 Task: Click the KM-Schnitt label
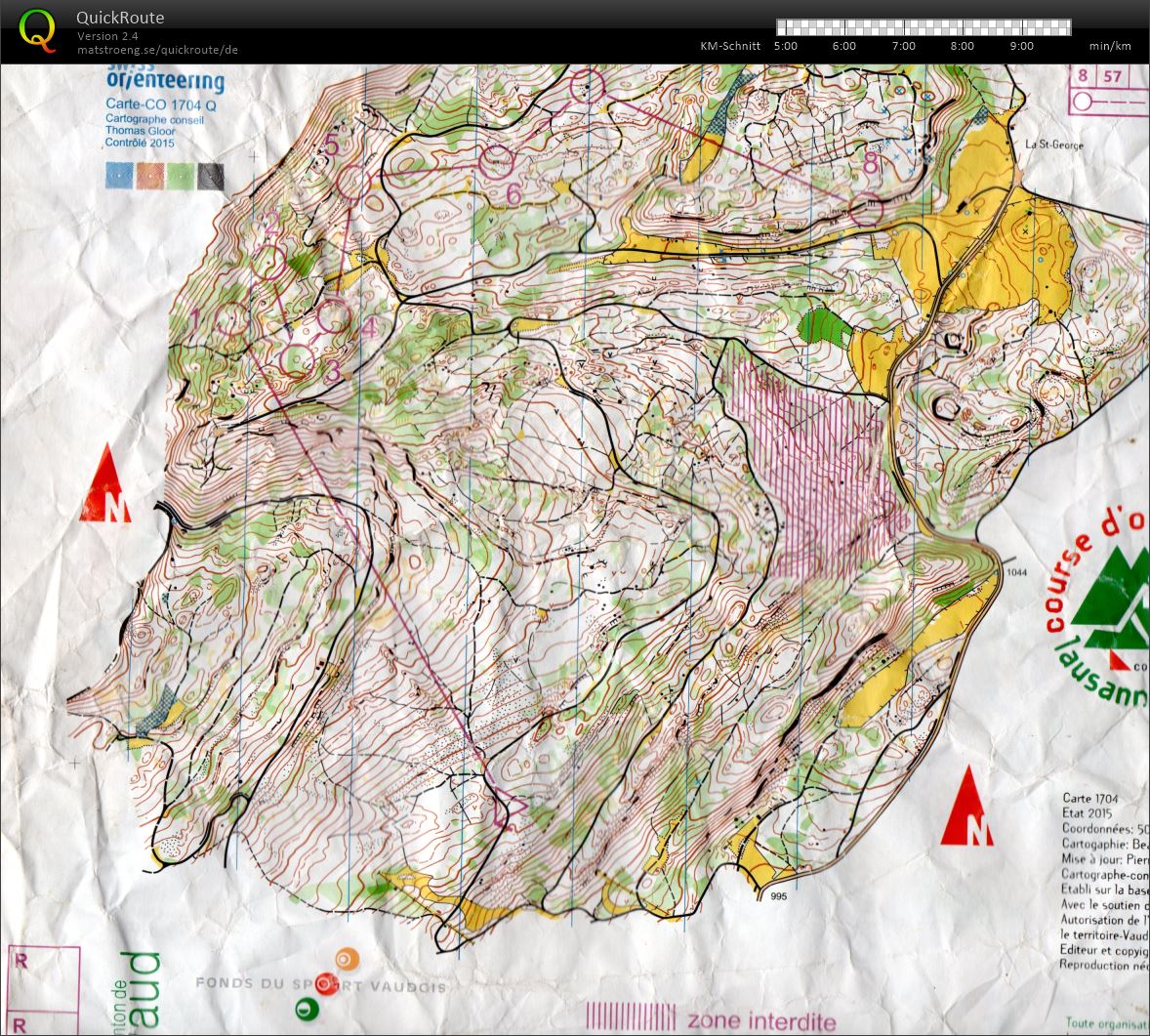730,46
